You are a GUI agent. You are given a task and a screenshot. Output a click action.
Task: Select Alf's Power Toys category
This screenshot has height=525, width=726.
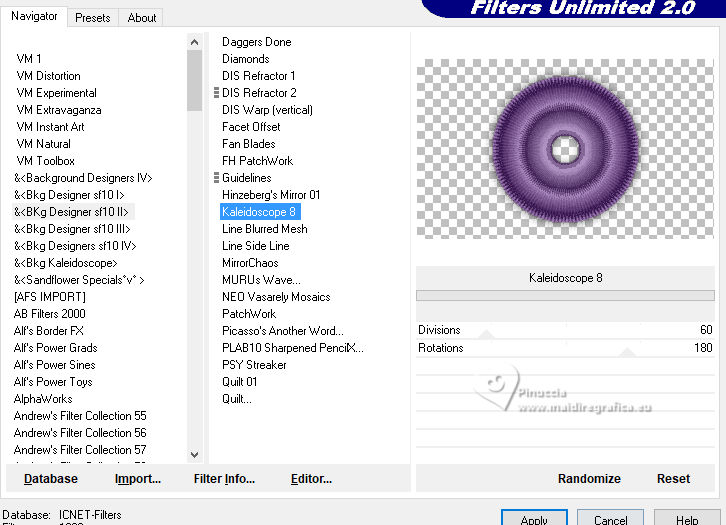click(x=53, y=382)
